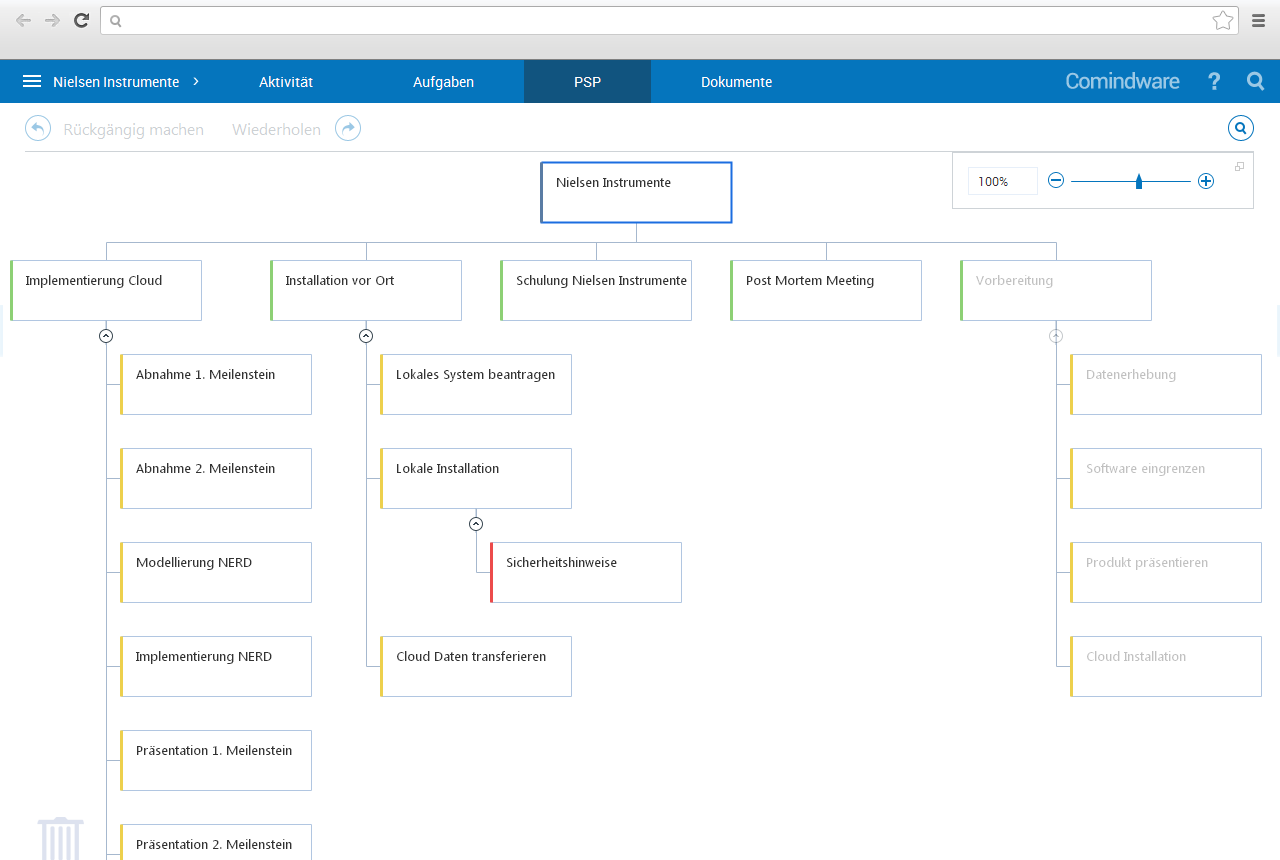Viewport: 1280px width, 860px height.
Task: Bookmark the page with the star icon
Action: [1223, 20]
